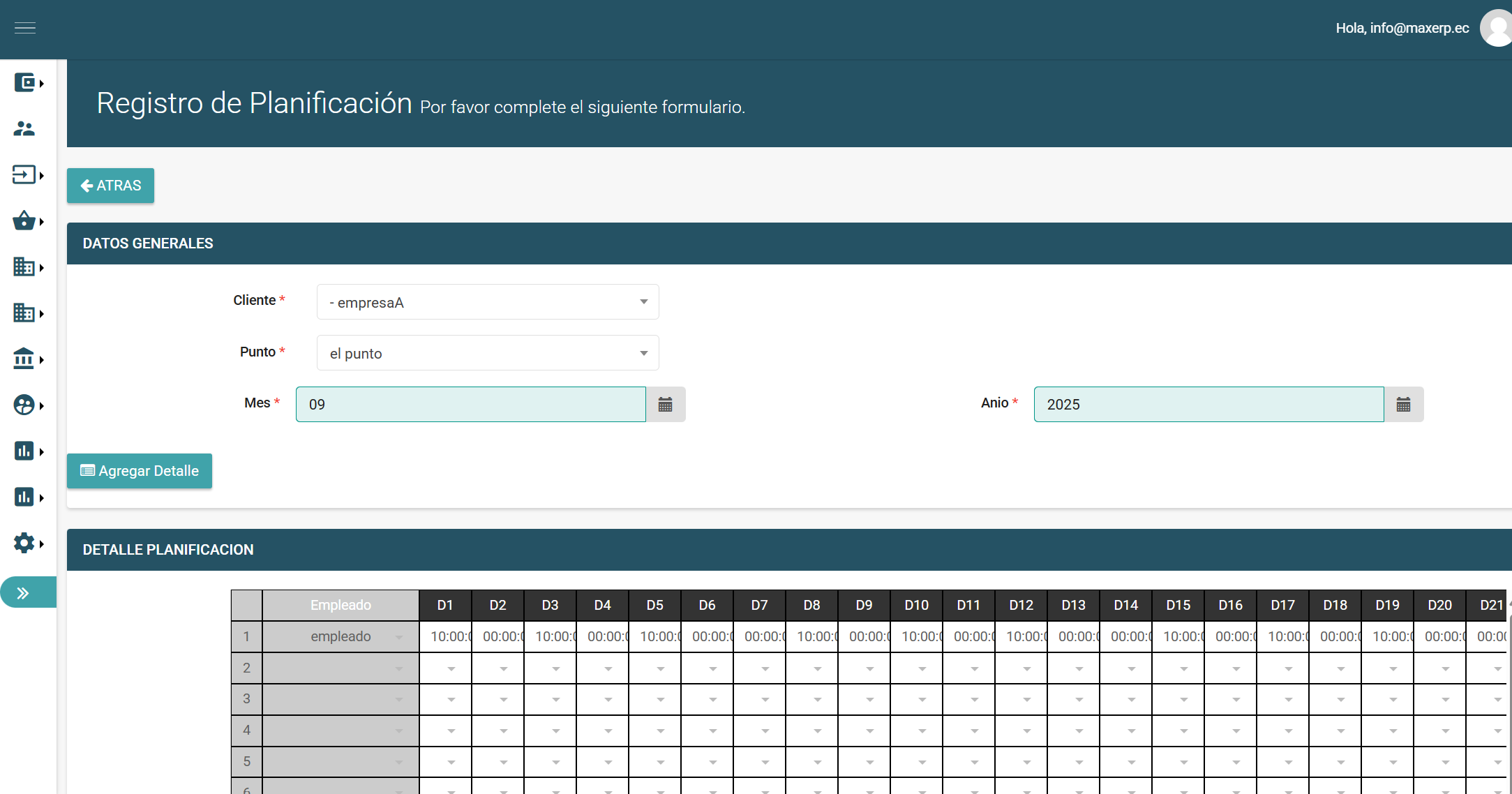Click the Anio input field

pyautogui.click(x=1208, y=405)
